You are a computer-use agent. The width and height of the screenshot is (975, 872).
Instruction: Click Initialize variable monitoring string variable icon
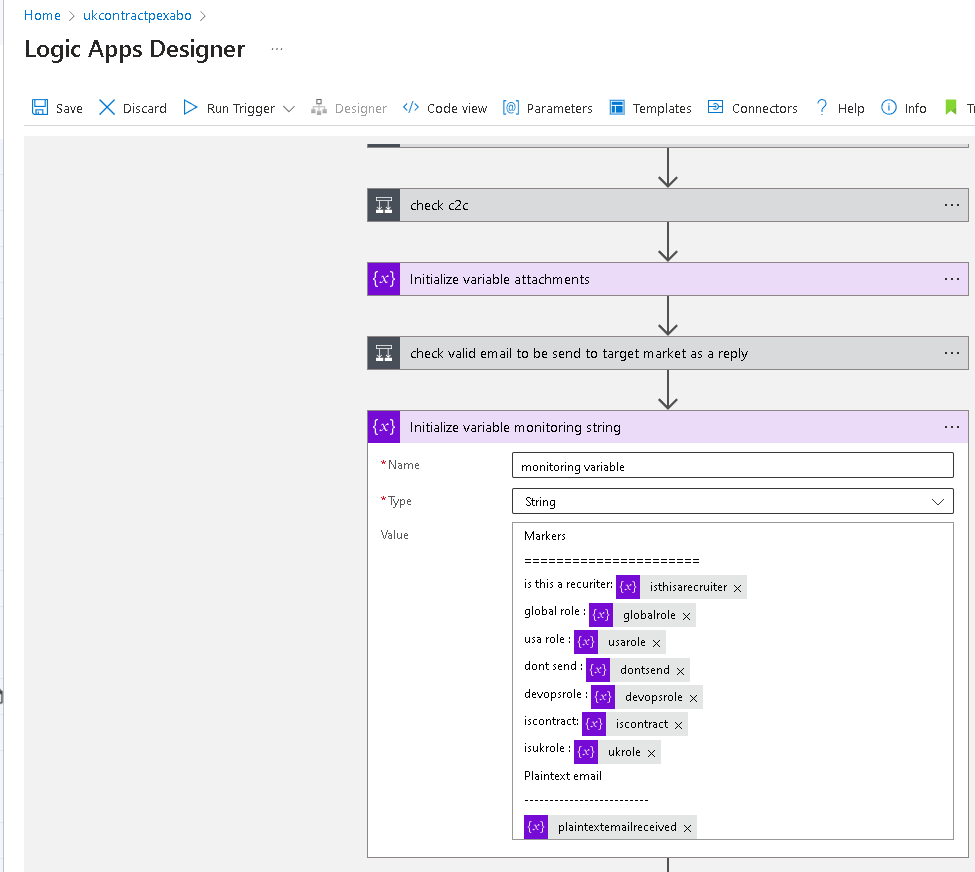[x=384, y=427]
